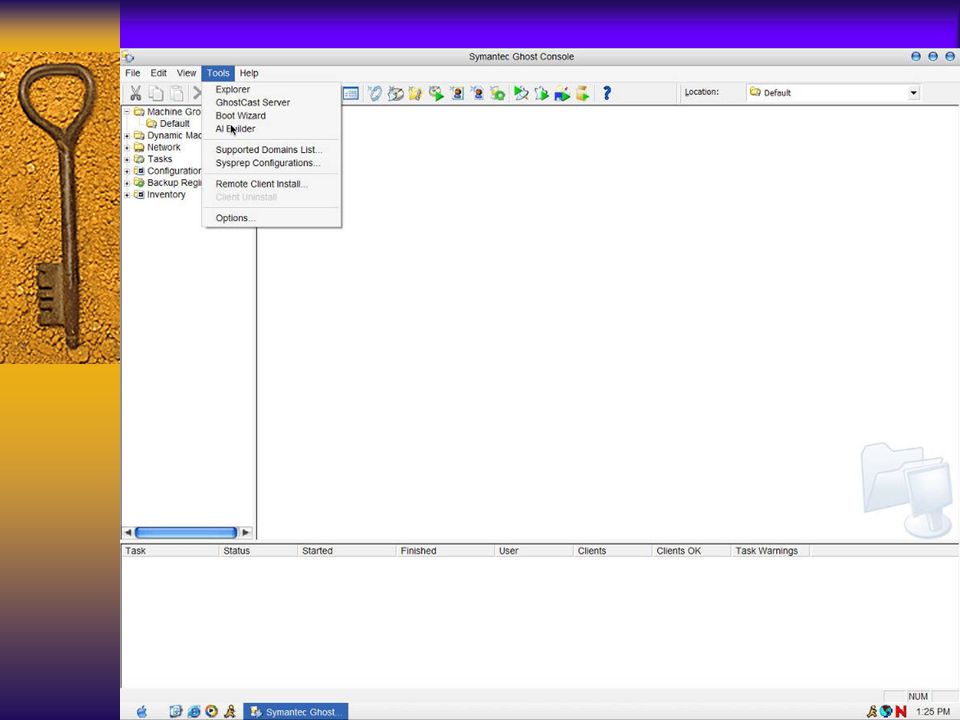Screen dimensions: 960x720
Task: Click the User column header
Action: [534, 550]
